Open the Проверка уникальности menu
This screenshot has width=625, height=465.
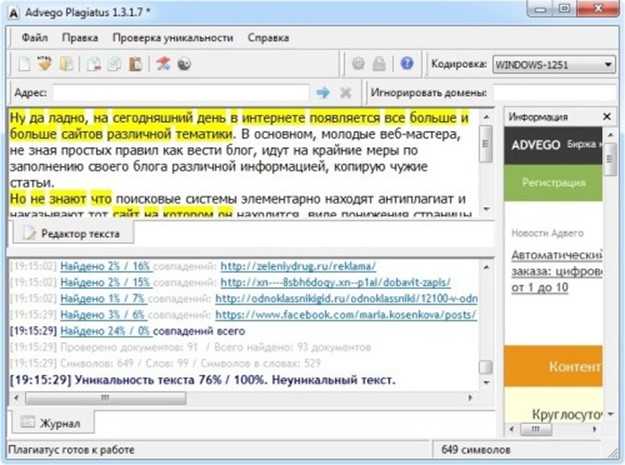(173, 38)
